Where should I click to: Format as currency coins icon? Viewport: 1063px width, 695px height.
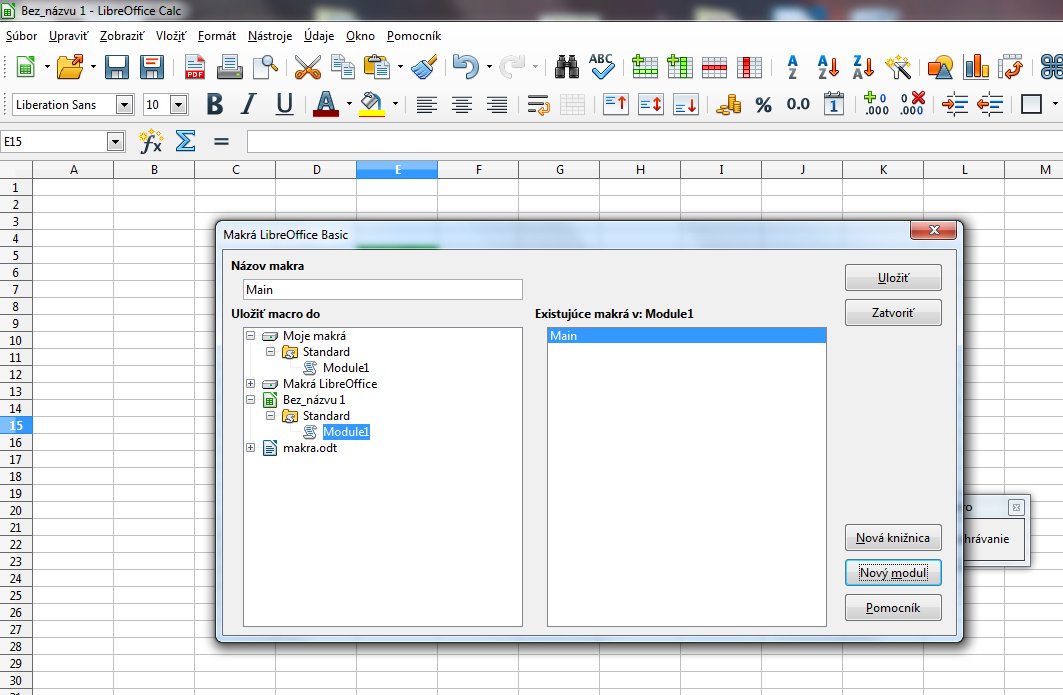(x=728, y=104)
